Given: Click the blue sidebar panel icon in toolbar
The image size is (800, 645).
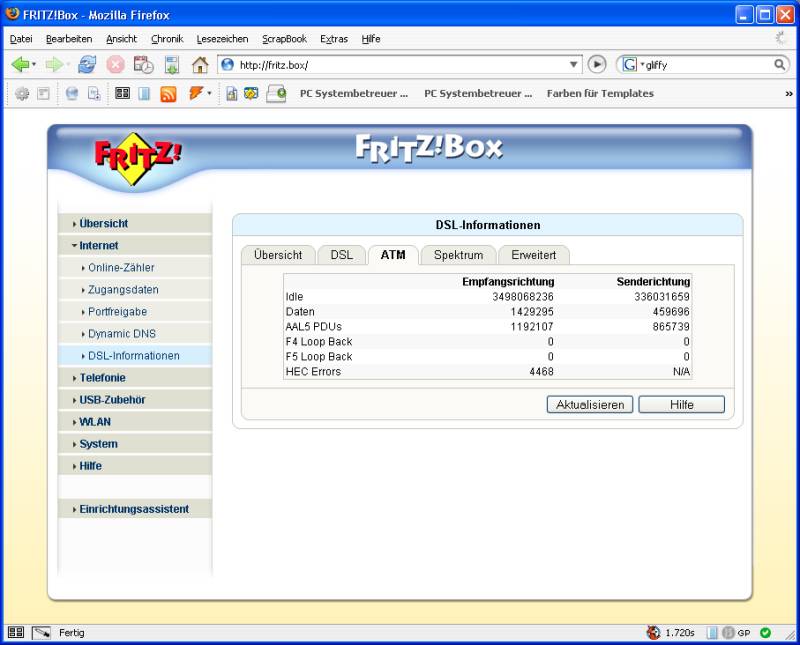Looking at the screenshot, I should 144,93.
